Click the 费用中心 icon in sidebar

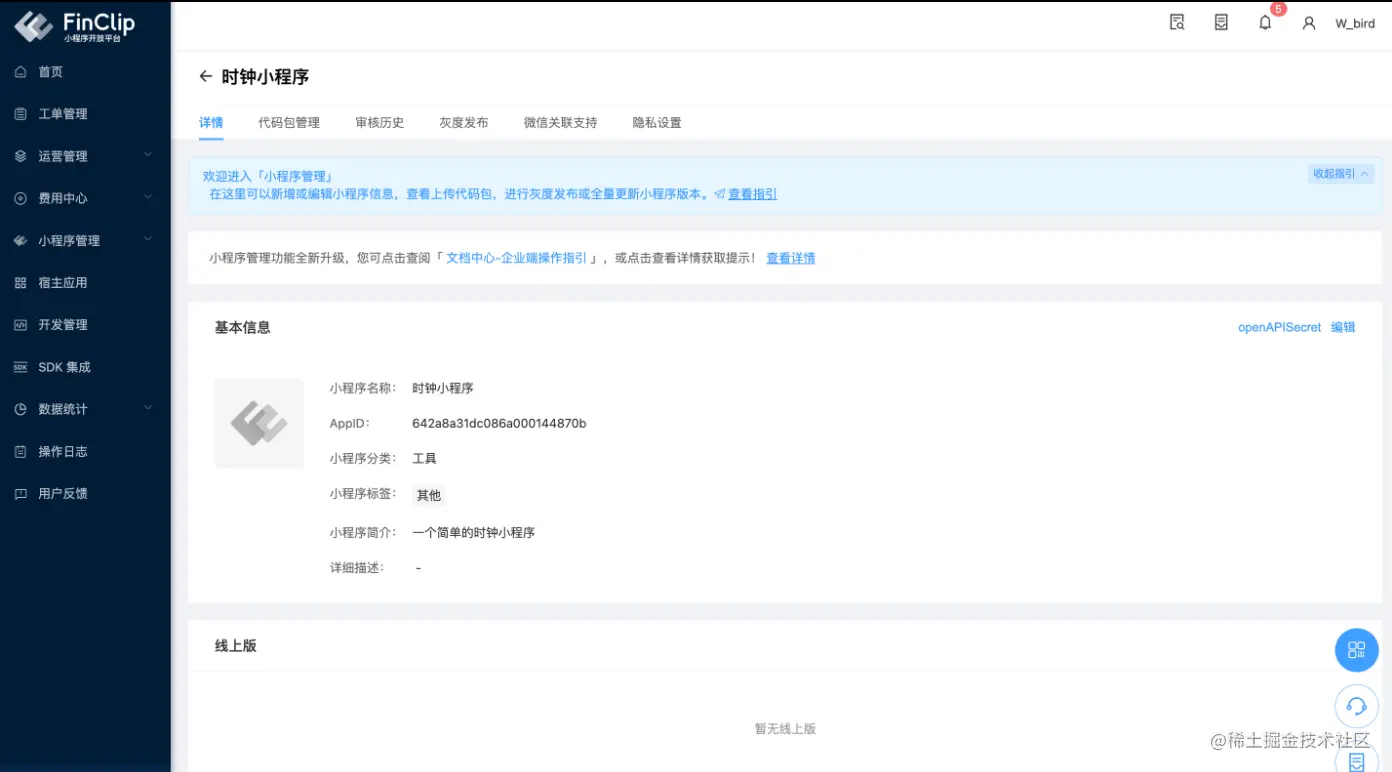(x=21, y=198)
